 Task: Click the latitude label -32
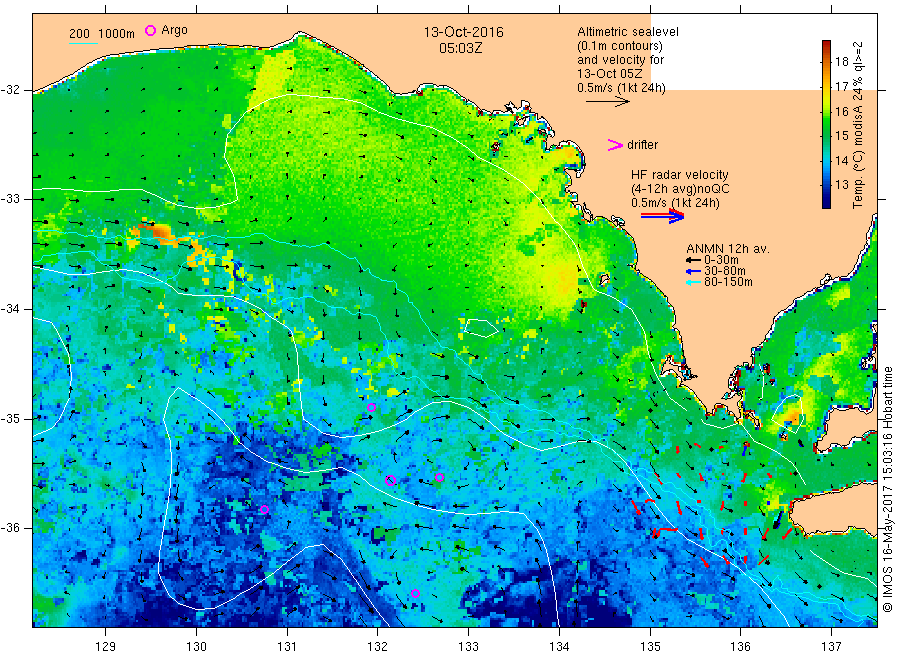(10, 90)
